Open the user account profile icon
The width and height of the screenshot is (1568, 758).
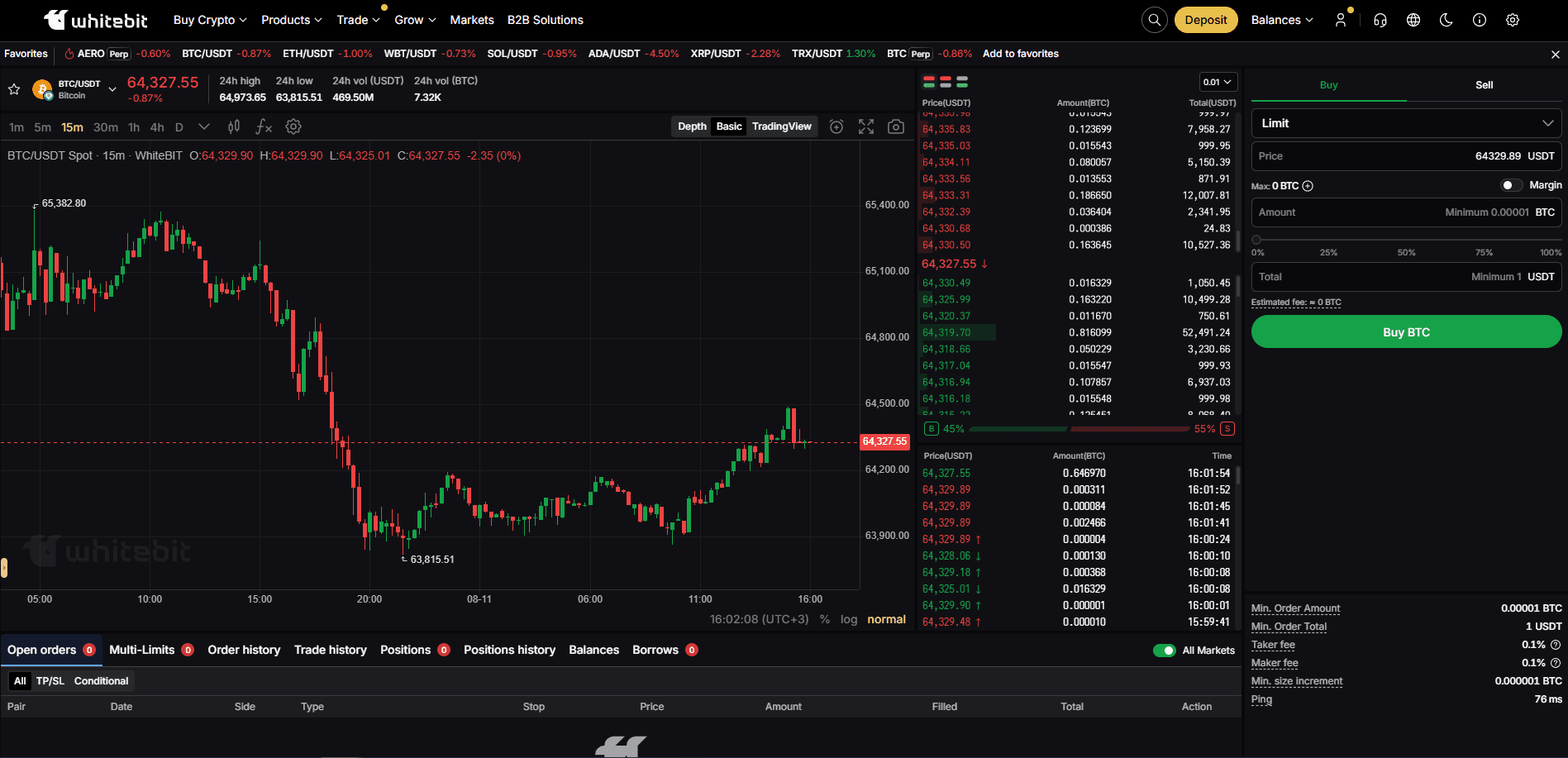tap(1341, 20)
